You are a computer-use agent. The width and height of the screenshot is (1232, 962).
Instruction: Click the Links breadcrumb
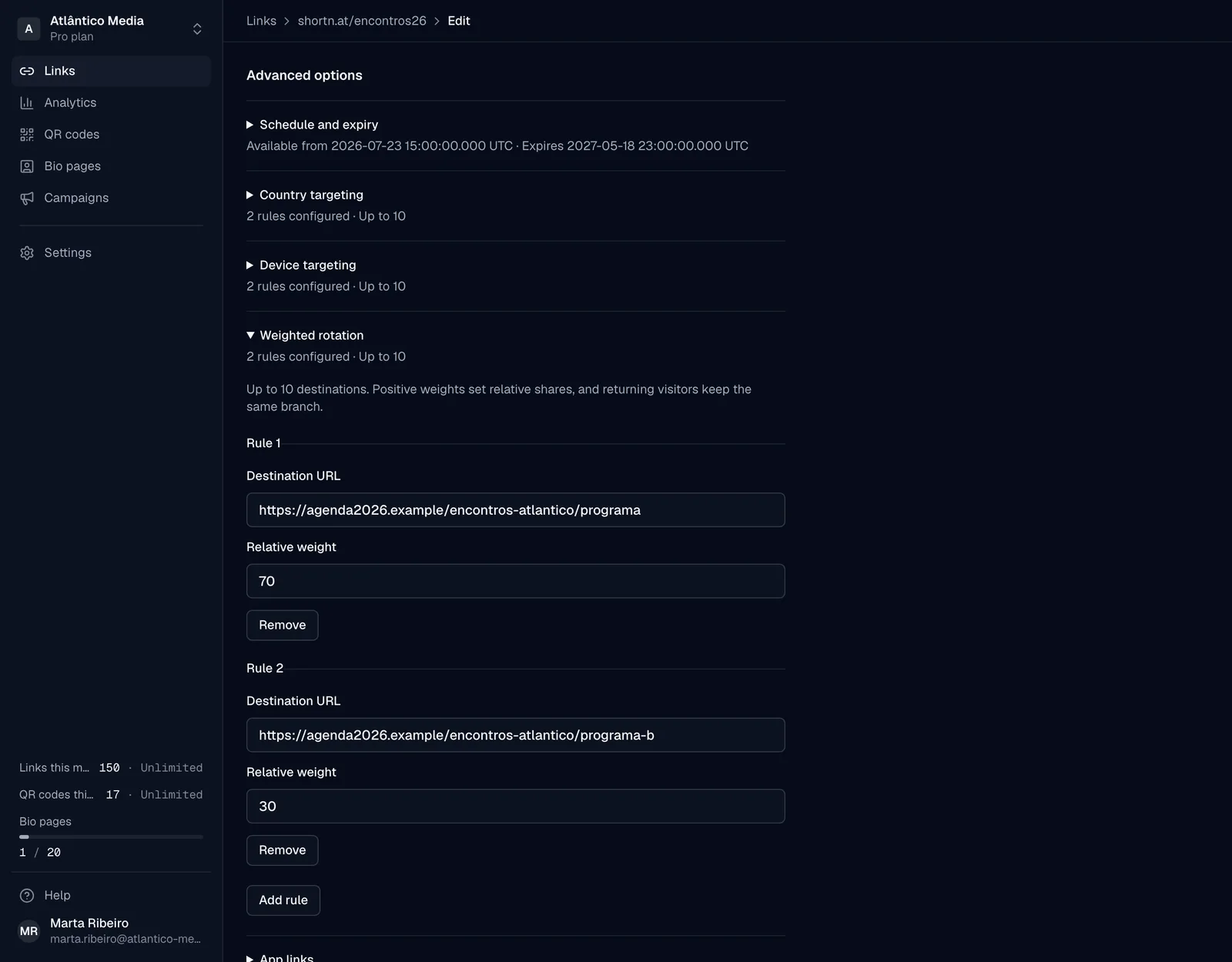tap(261, 21)
